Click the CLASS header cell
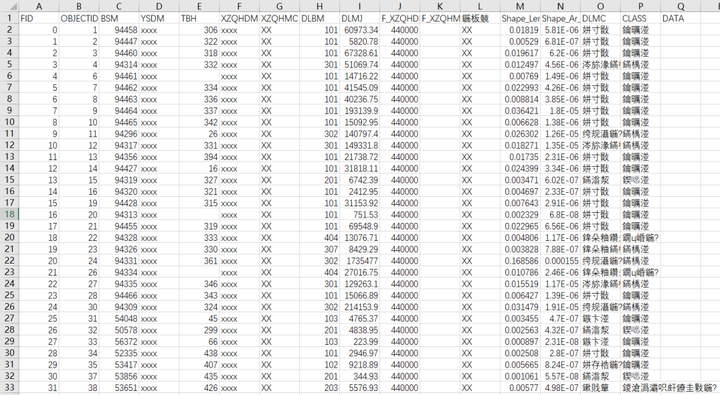This screenshot has width=720, height=395. pos(641,18)
